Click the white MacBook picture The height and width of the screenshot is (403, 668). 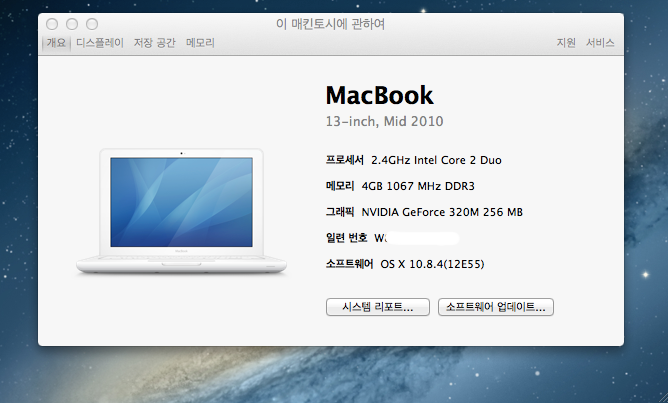point(183,210)
